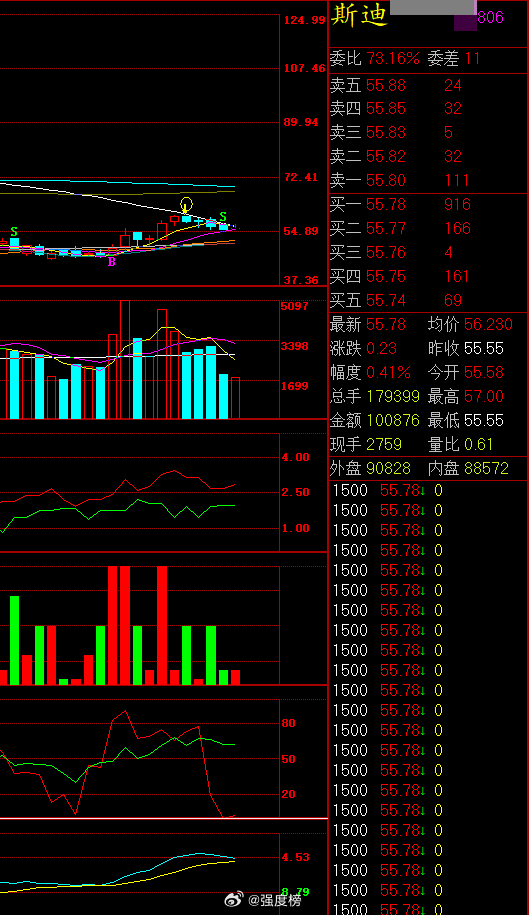The height and width of the screenshot is (915, 529).
Task: Click the 最低 low price value
Action: pos(484,420)
